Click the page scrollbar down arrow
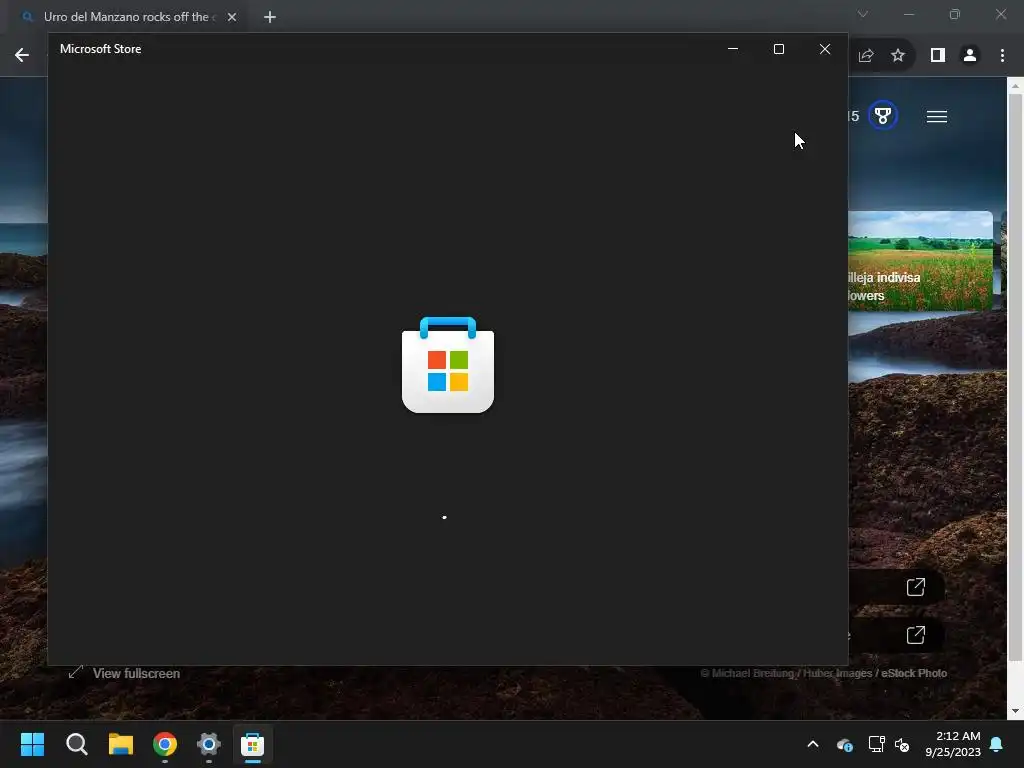Image resolution: width=1024 pixels, height=768 pixels. [x=1015, y=711]
